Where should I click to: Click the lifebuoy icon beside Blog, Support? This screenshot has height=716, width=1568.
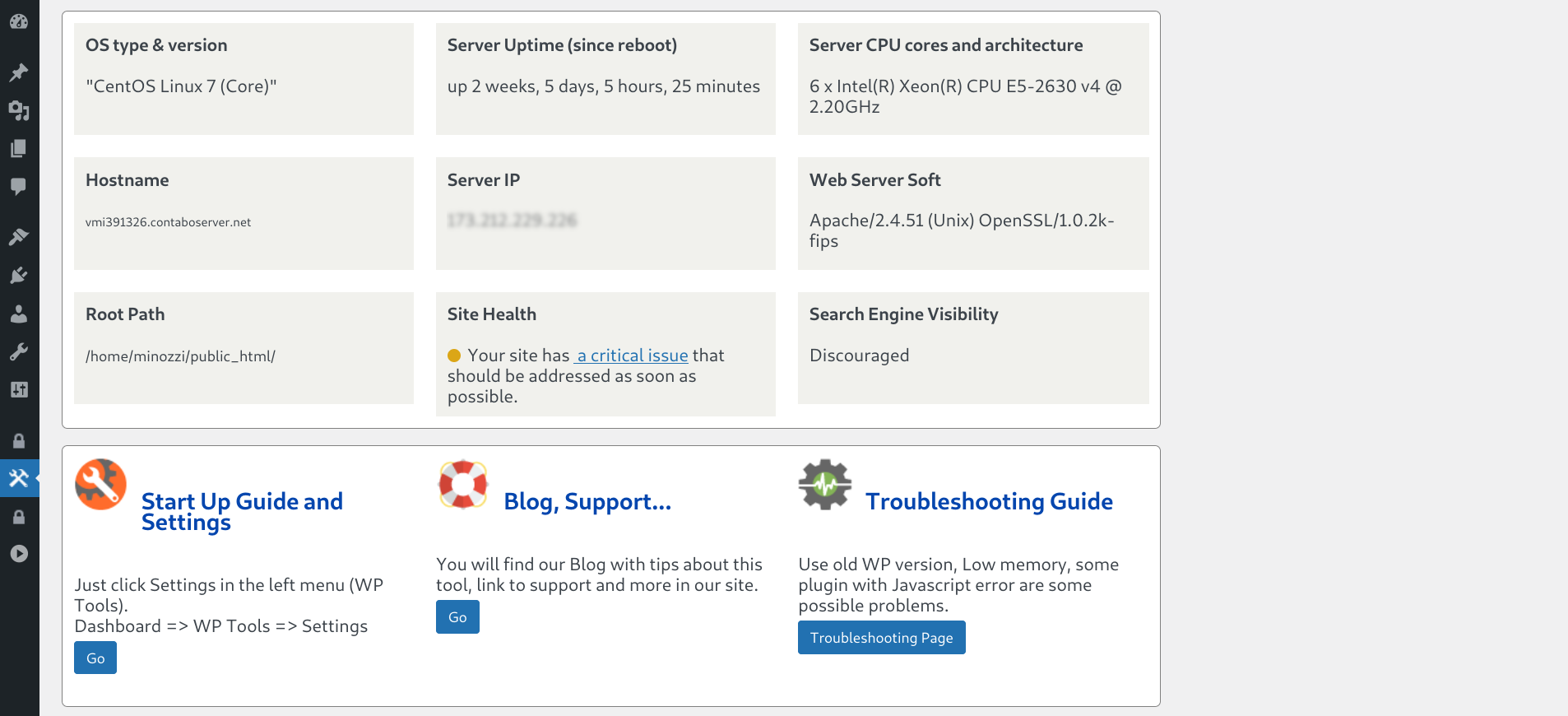(463, 484)
